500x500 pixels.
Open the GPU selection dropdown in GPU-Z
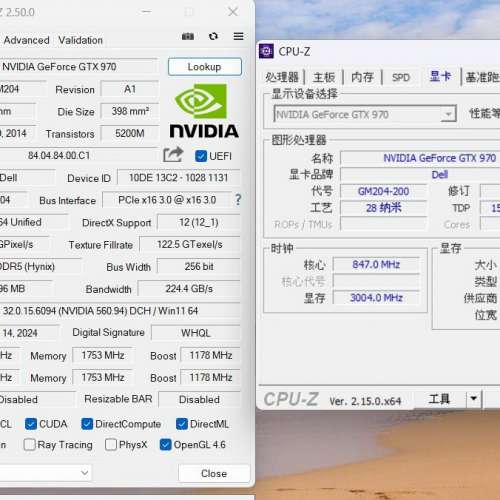[x=45, y=473]
